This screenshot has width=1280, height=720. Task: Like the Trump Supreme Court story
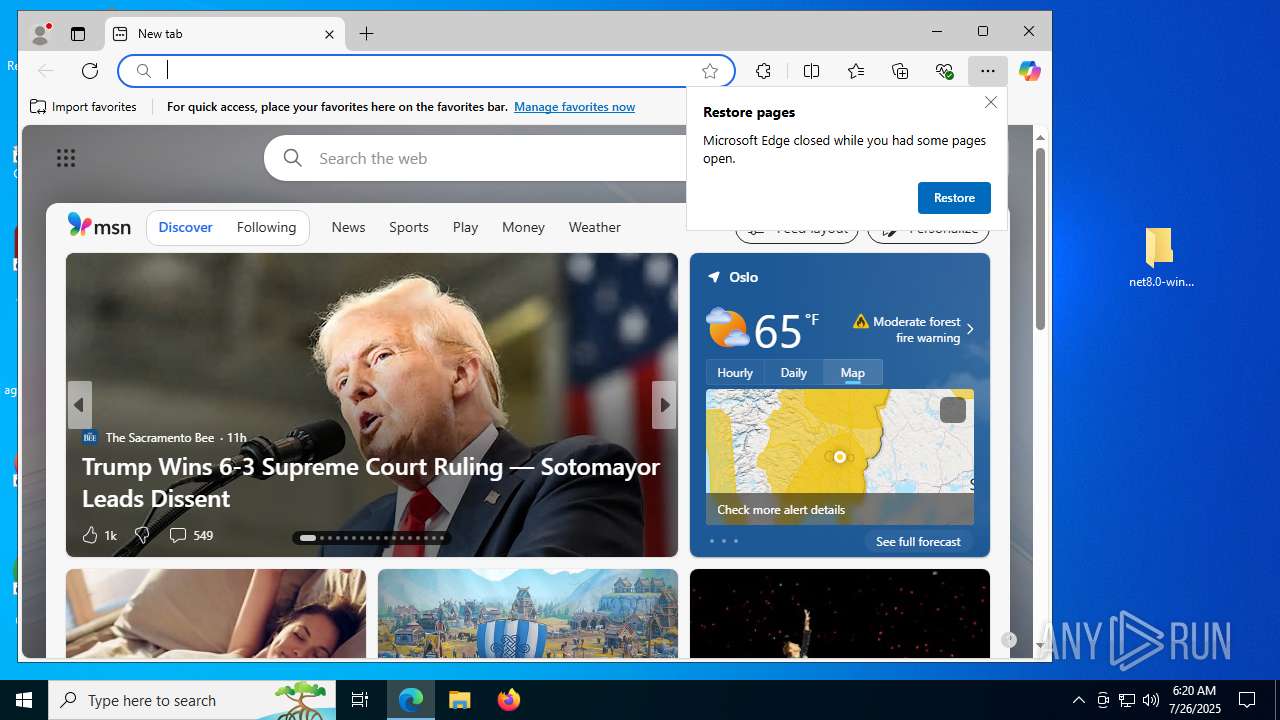pos(98,535)
